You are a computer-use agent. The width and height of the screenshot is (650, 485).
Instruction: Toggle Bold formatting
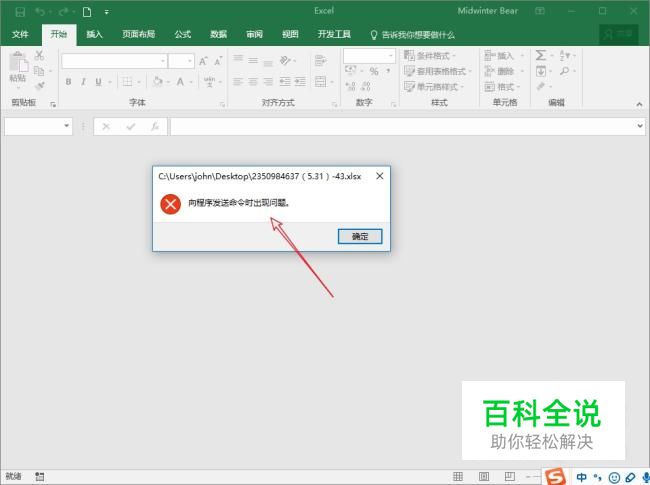pyautogui.click(x=68, y=82)
